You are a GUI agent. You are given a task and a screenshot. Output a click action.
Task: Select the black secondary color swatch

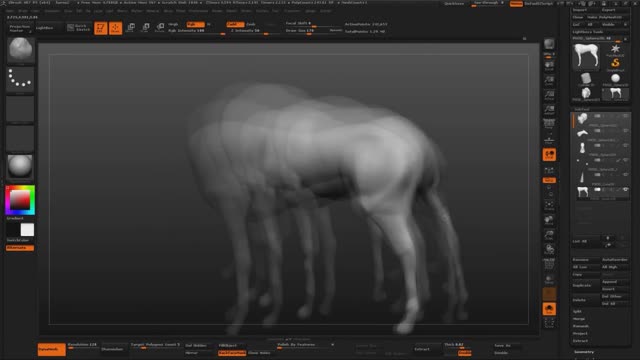click(x=13, y=230)
